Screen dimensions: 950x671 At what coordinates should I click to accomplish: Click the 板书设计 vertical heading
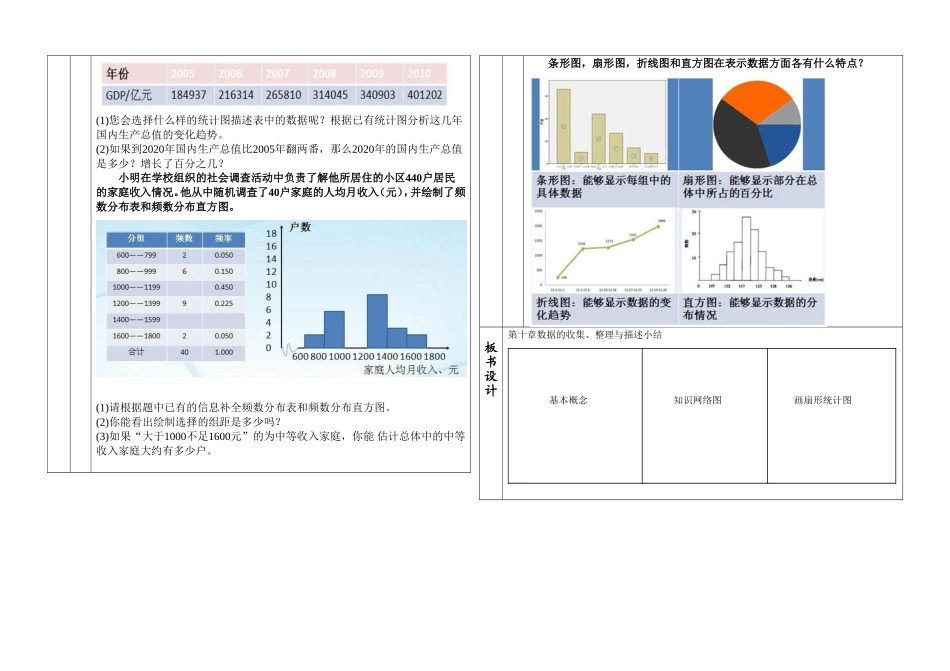[491, 369]
